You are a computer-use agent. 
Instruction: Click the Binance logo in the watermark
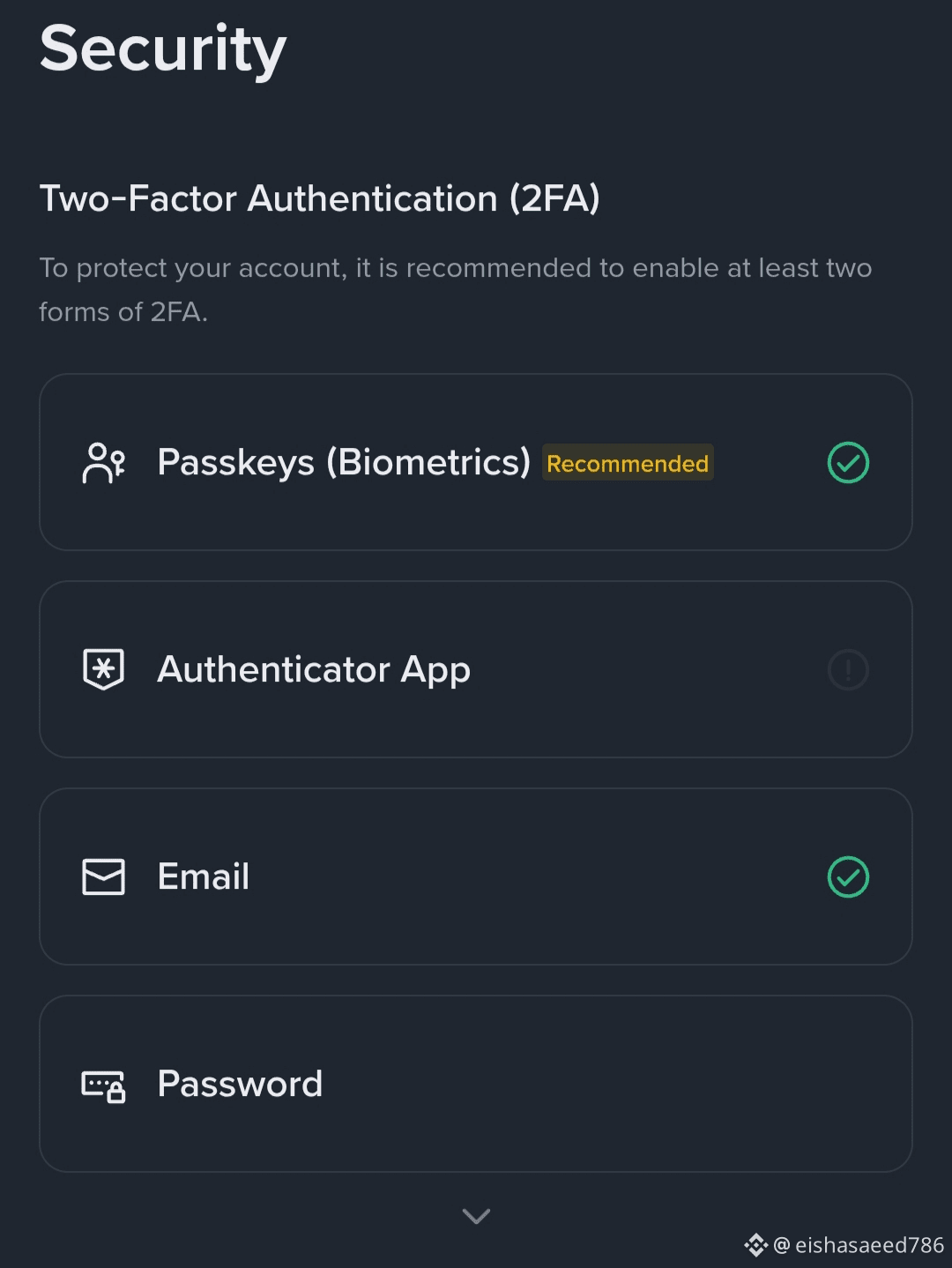click(x=755, y=1245)
